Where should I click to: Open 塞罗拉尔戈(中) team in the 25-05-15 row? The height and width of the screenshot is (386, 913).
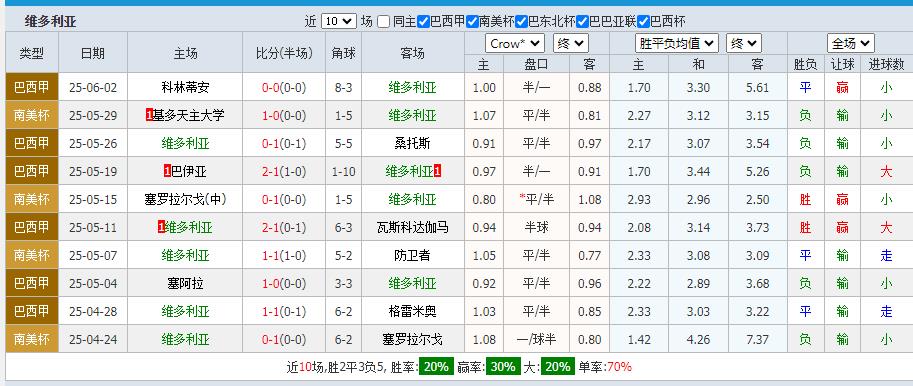pyautogui.click(x=185, y=200)
